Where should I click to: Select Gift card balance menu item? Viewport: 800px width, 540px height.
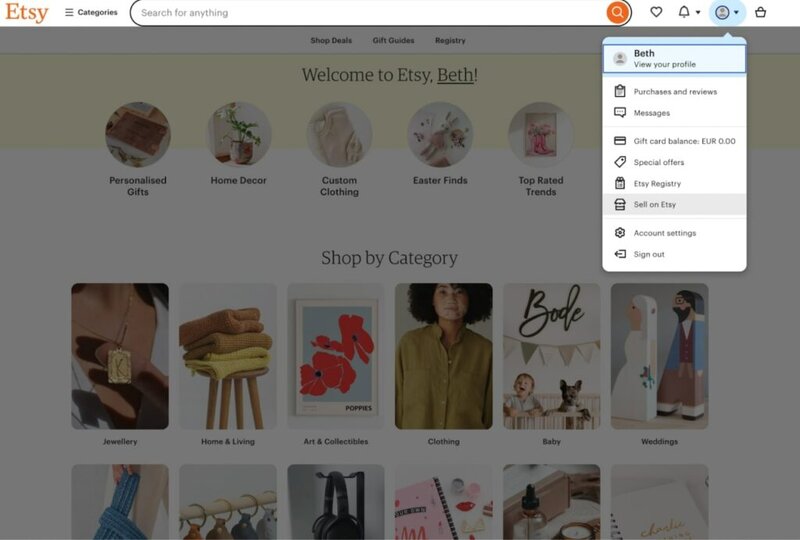pos(674,141)
